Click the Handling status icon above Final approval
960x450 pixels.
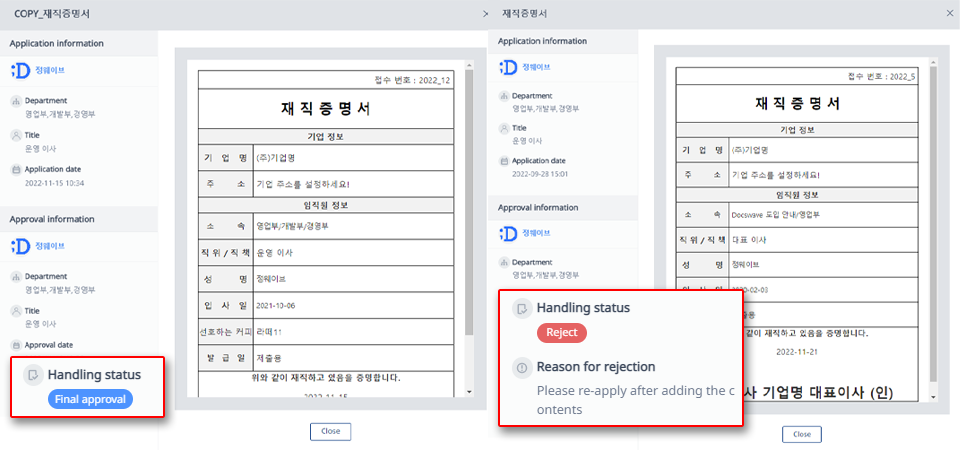pyautogui.click(x=32, y=375)
